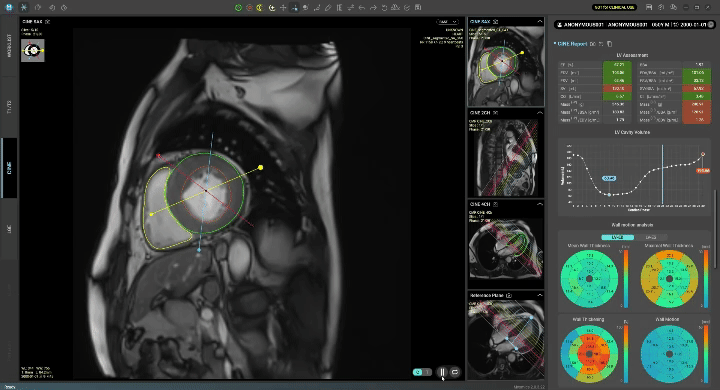Viewport: 720px width, 390px height.
Task: Collapse the CINE 2CH side panel
Action: tap(540, 113)
